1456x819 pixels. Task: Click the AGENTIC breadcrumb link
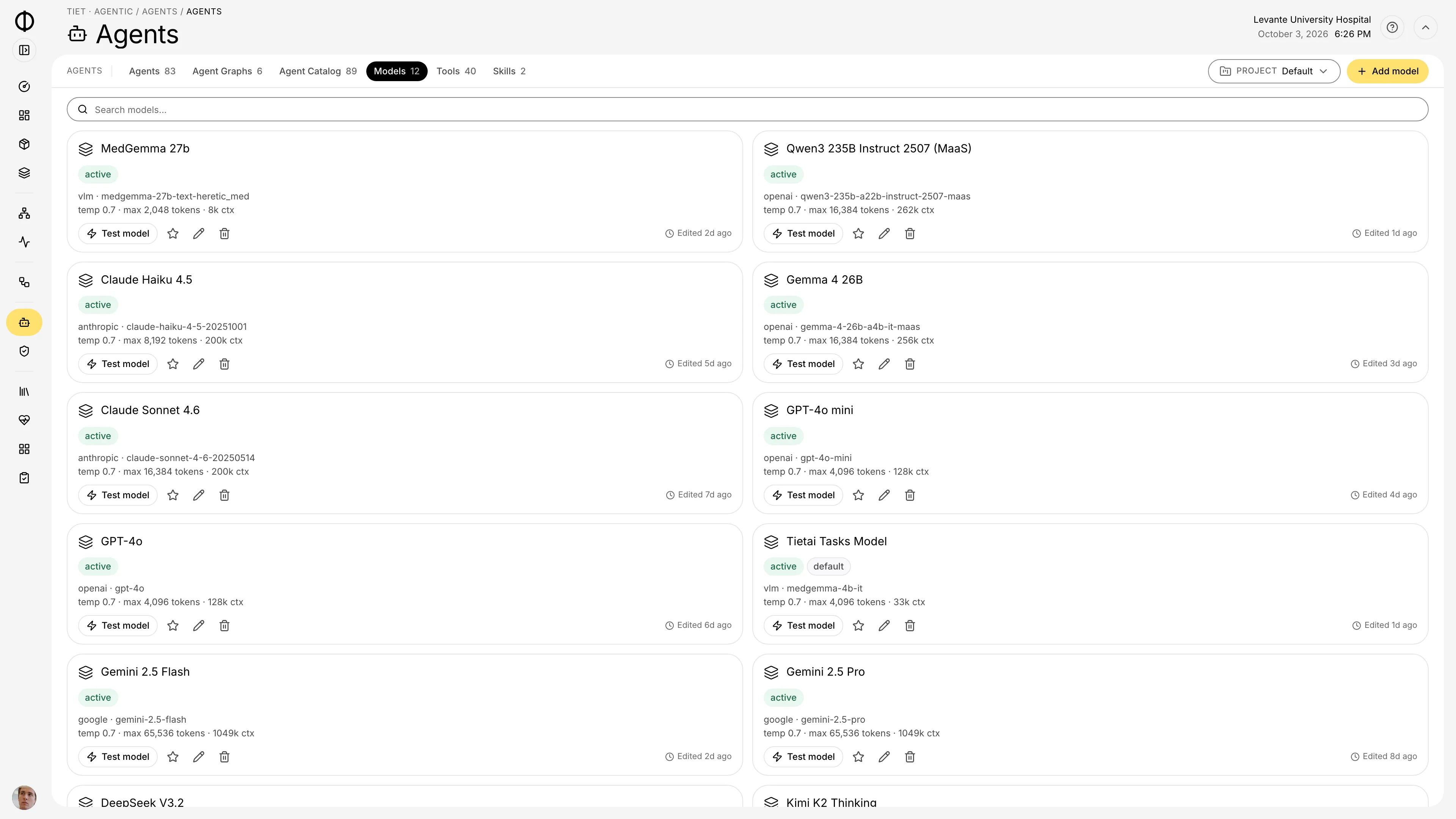tap(113, 11)
